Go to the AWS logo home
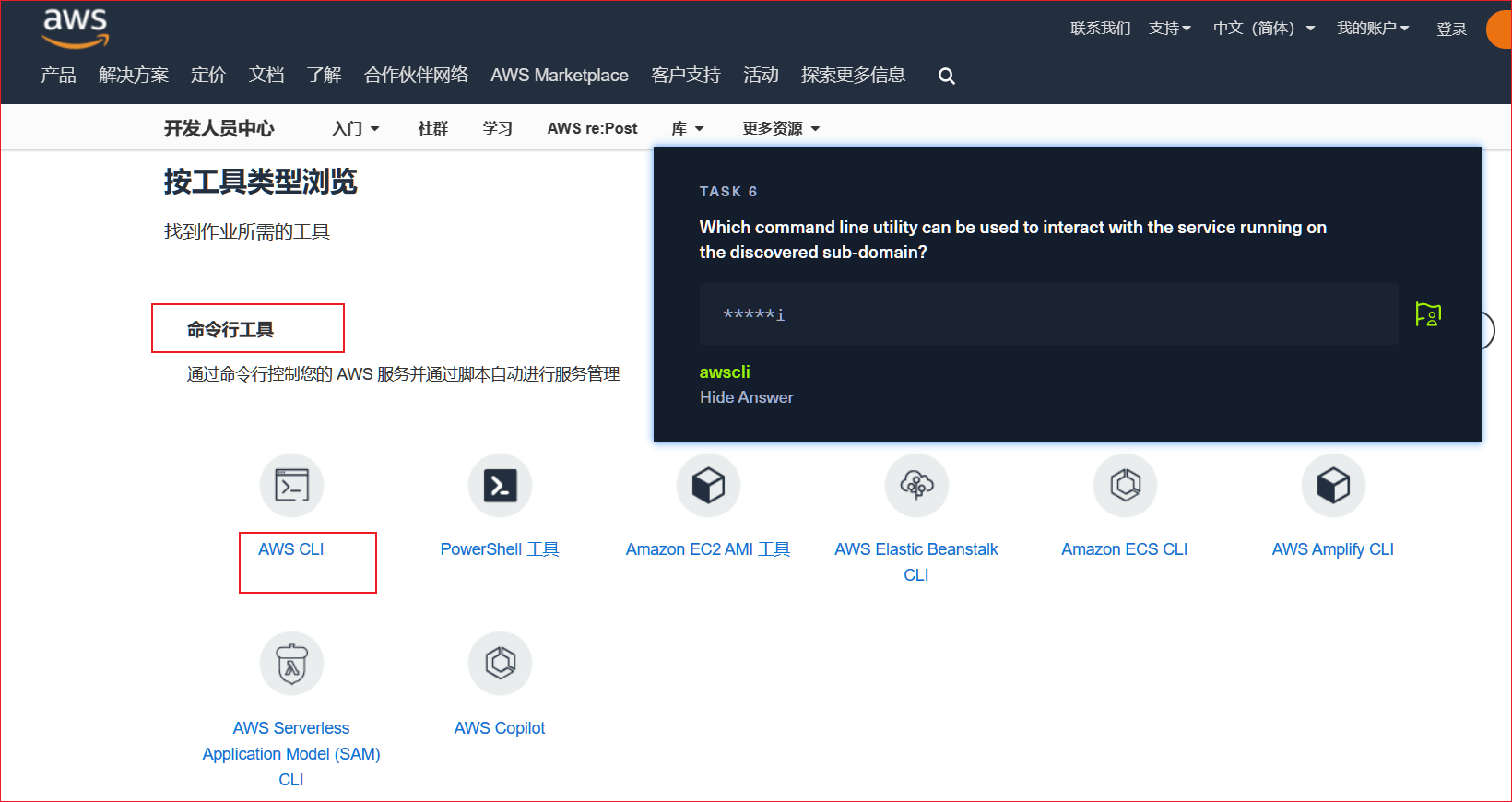The width and height of the screenshot is (1512, 802). (76, 28)
